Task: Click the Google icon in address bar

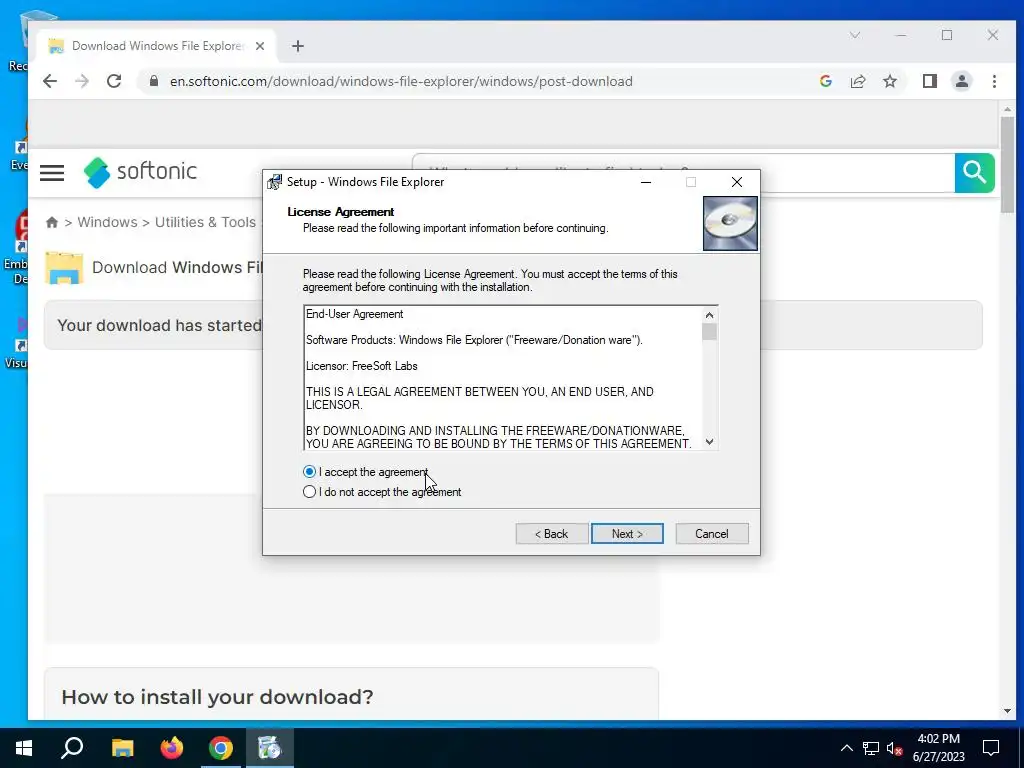Action: 825,81
